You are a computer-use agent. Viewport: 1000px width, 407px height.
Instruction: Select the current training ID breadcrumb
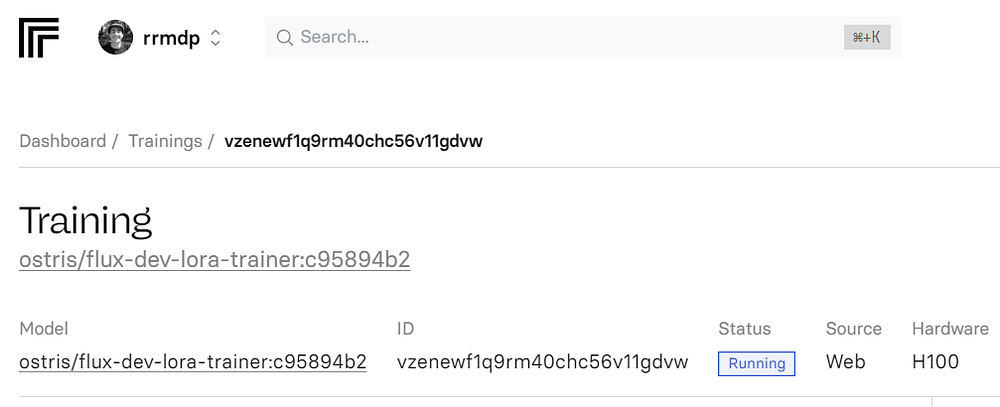pyautogui.click(x=353, y=141)
